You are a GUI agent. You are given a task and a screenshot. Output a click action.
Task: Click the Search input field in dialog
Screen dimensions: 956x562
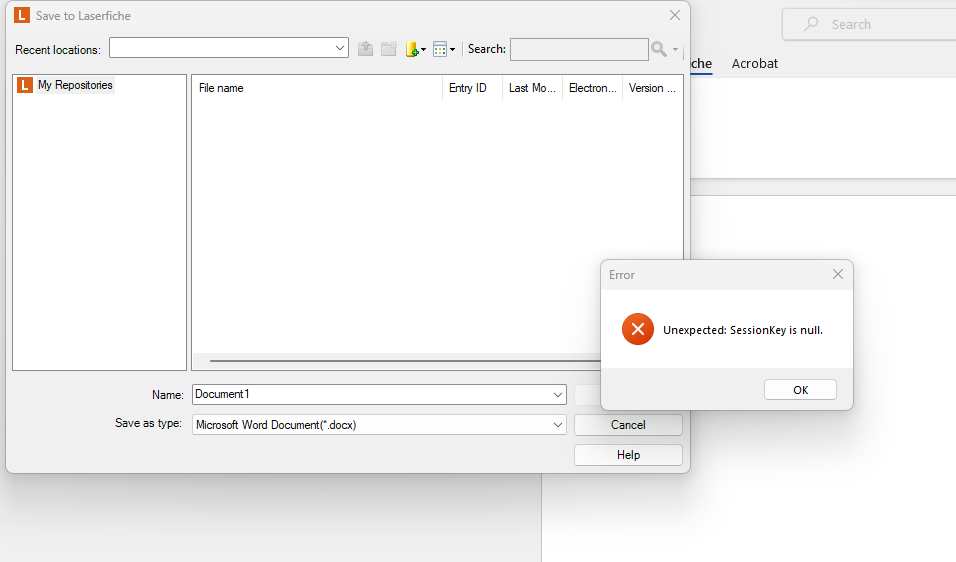click(x=579, y=49)
